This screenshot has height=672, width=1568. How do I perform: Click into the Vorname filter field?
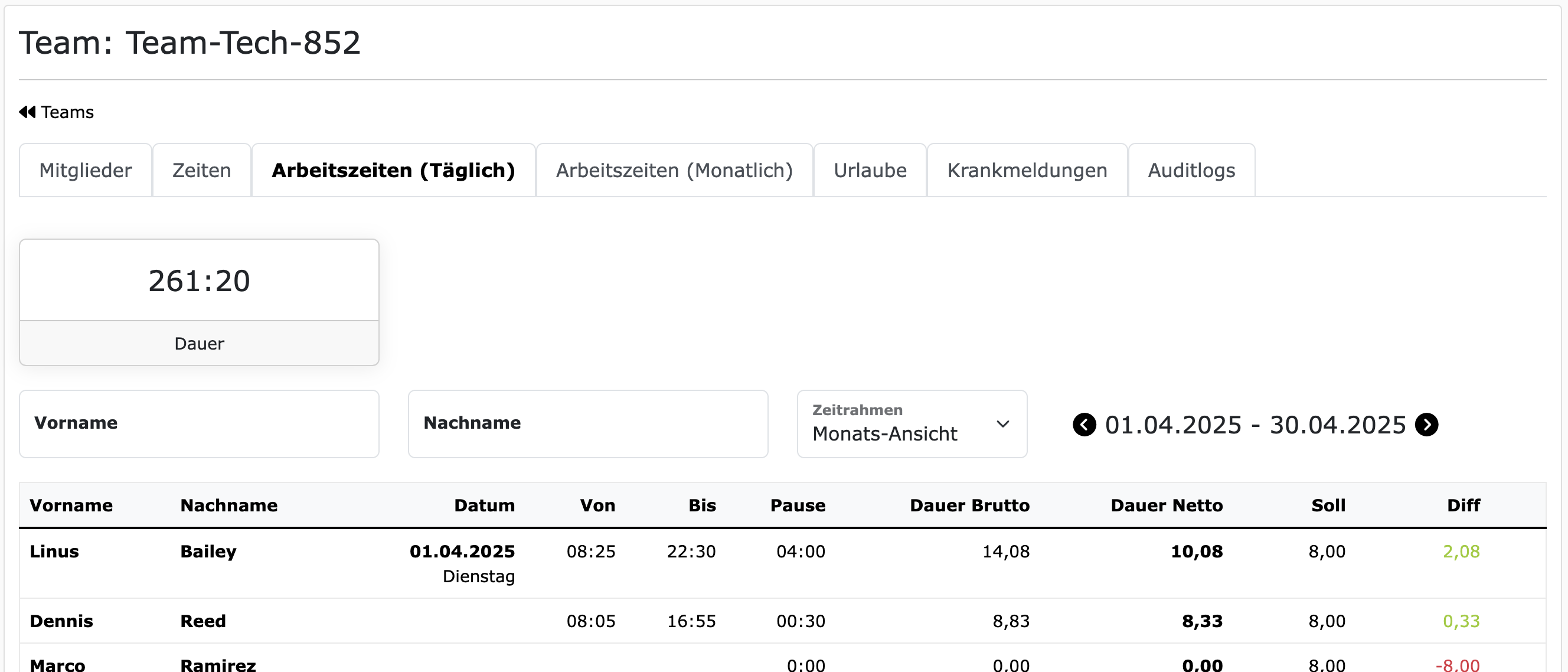[x=199, y=423]
